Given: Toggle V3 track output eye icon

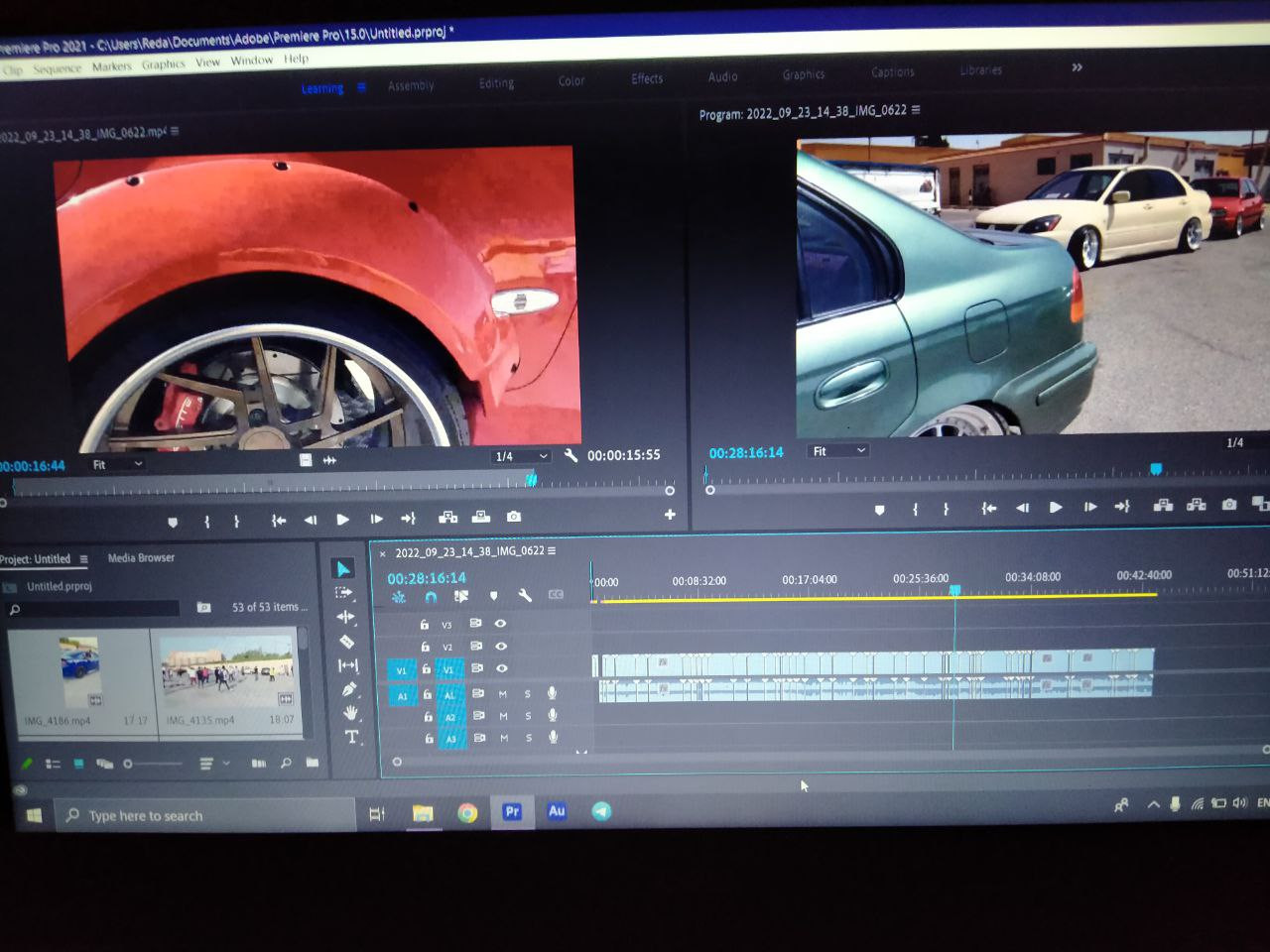Looking at the screenshot, I should (x=500, y=624).
